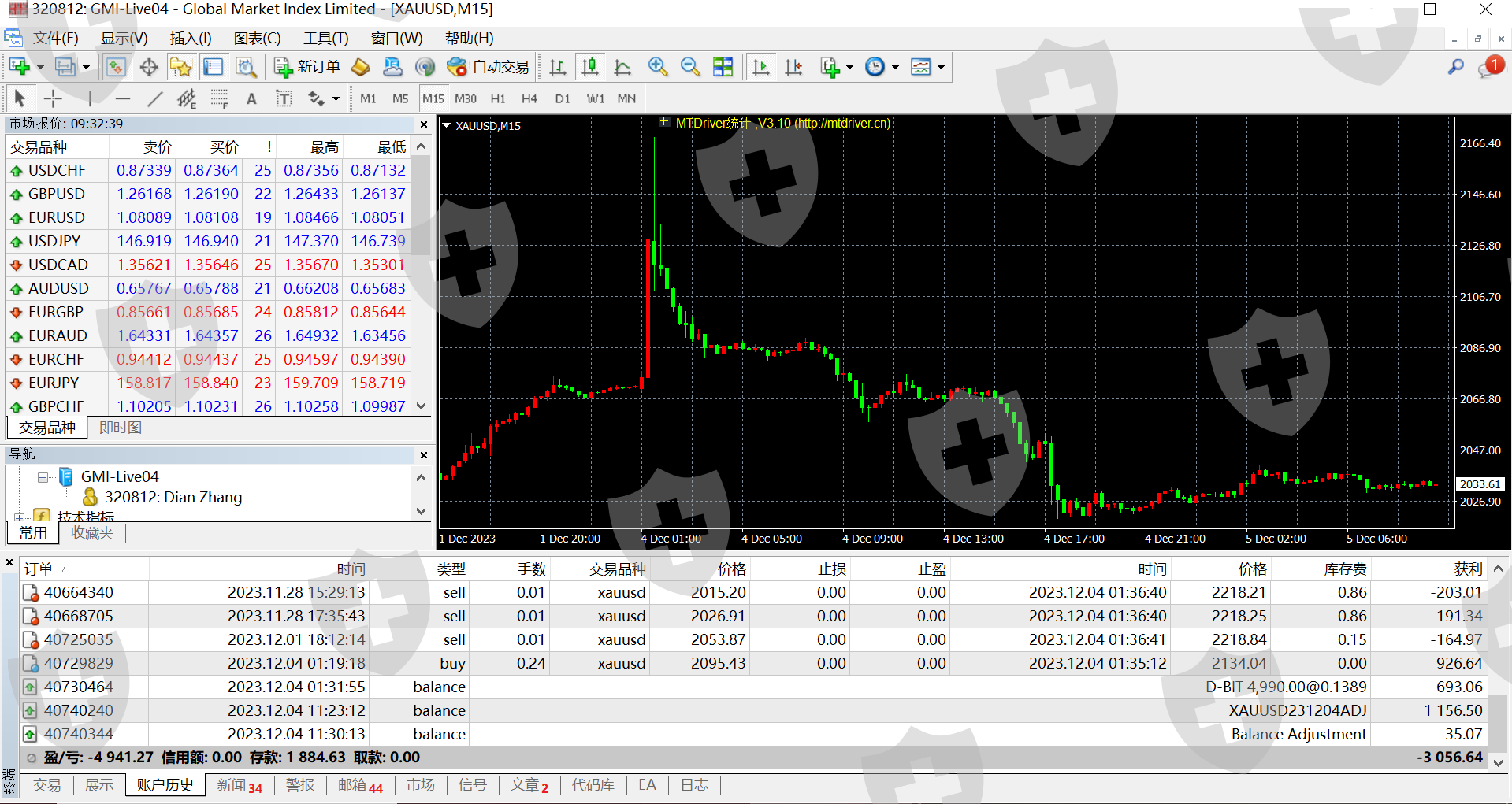
Task: Switch chart to candlestick display icon
Action: tap(589, 68)
